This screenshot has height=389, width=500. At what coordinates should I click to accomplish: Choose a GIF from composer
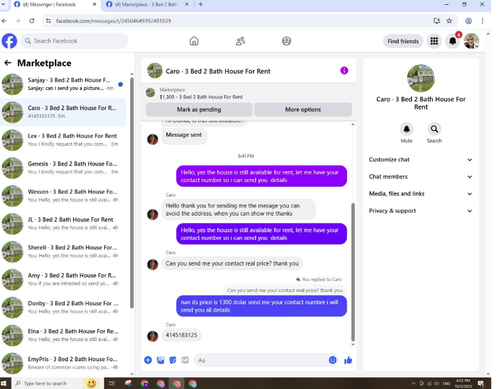185,360
